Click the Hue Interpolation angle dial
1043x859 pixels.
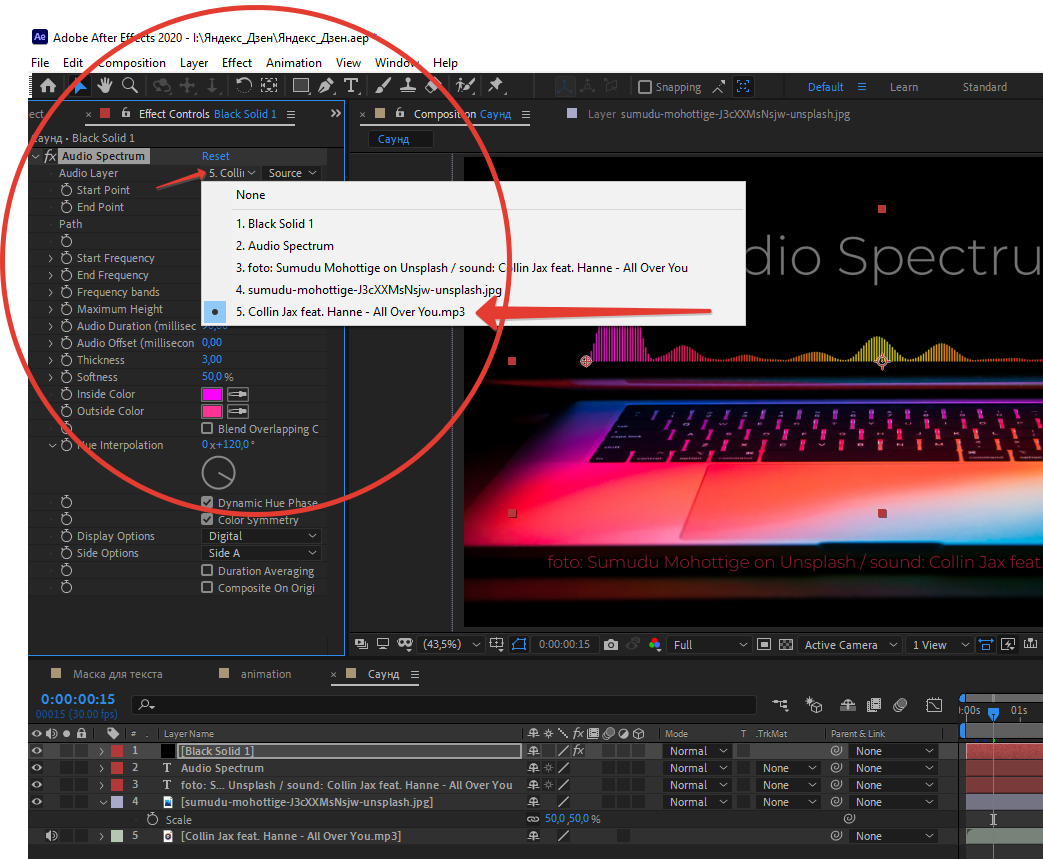218,472
